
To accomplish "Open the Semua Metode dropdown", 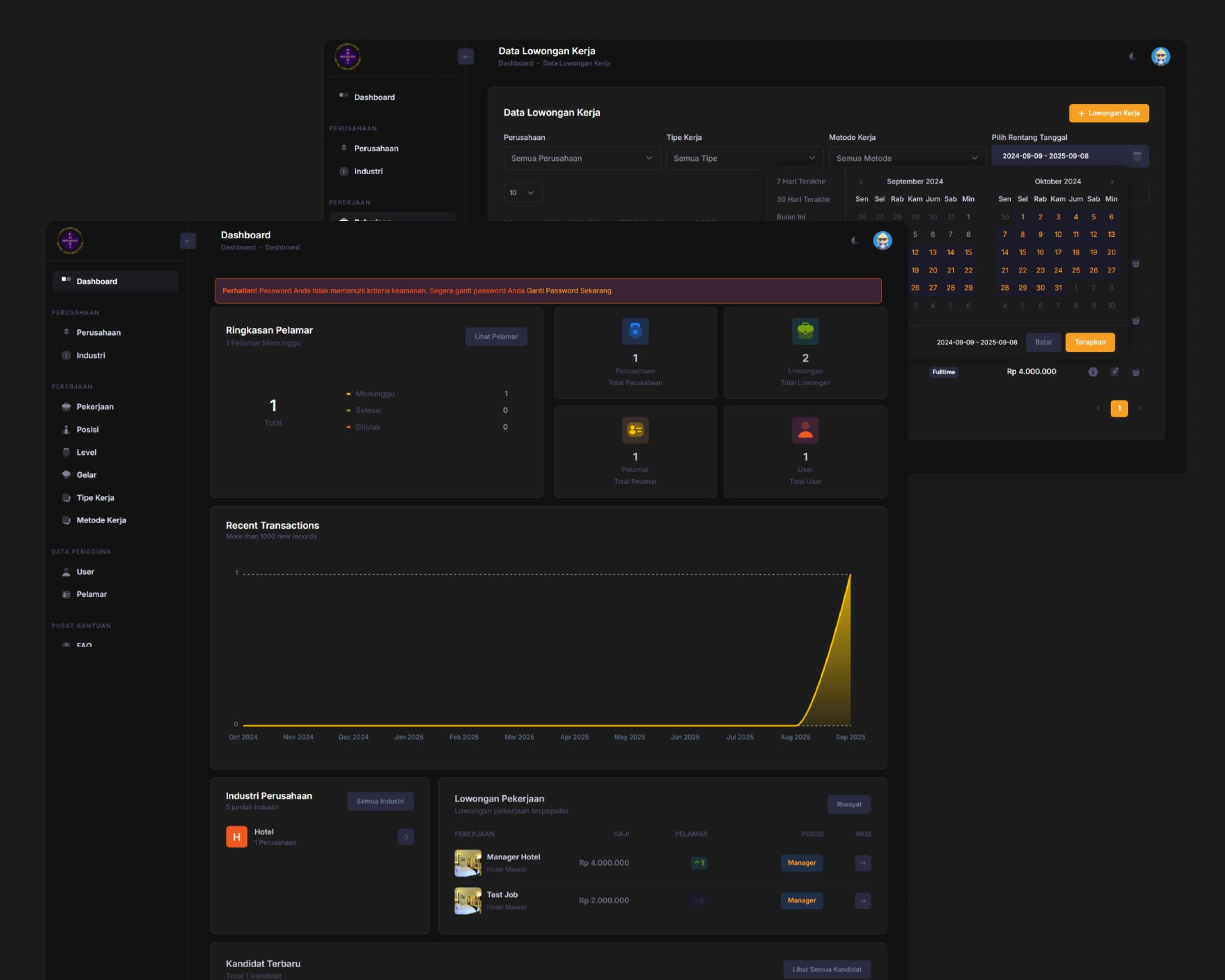I will click(x=907, y=158).
